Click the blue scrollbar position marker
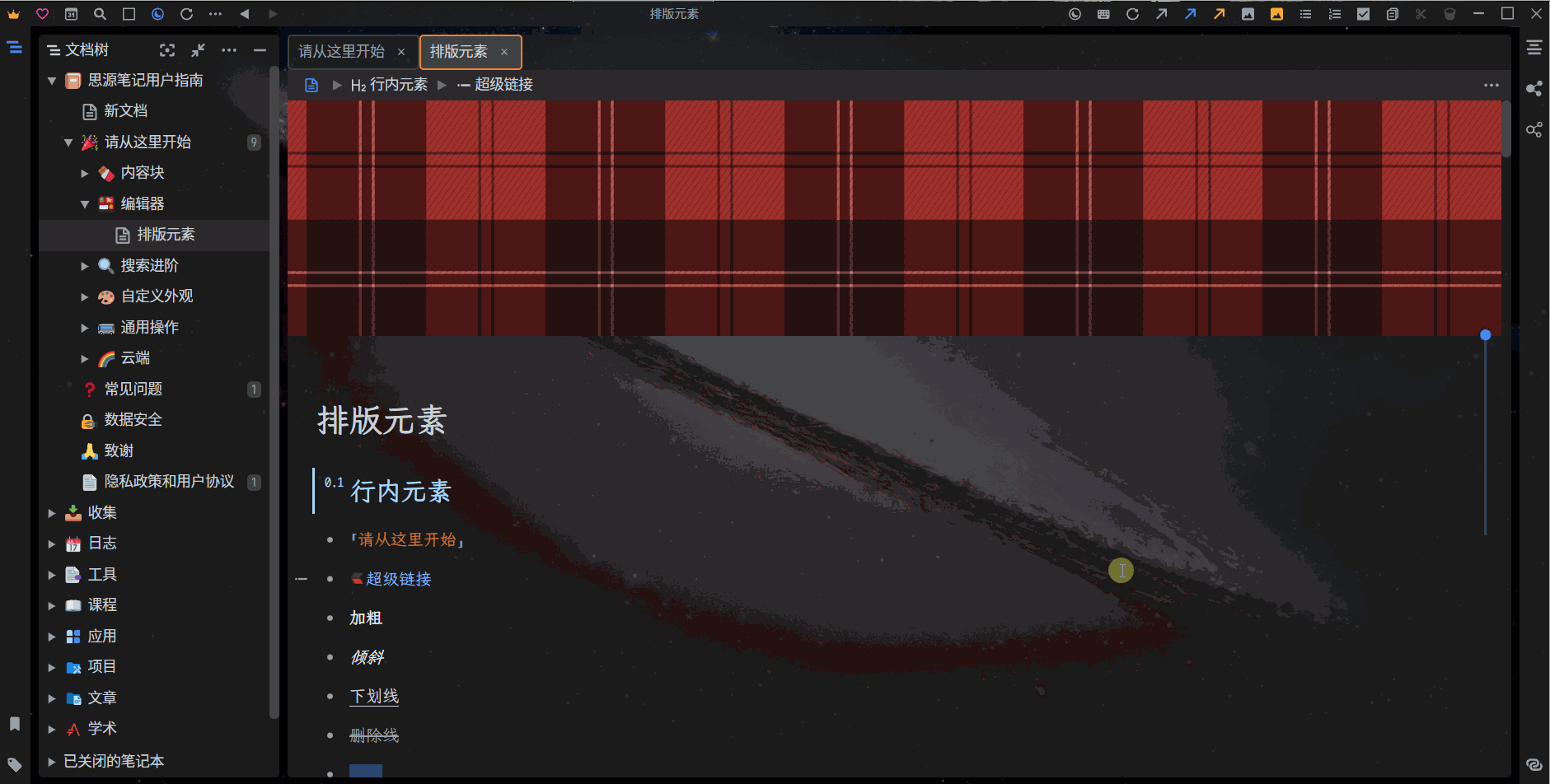The height and width of the screenshot is (784, 1550). point(1486,334)
